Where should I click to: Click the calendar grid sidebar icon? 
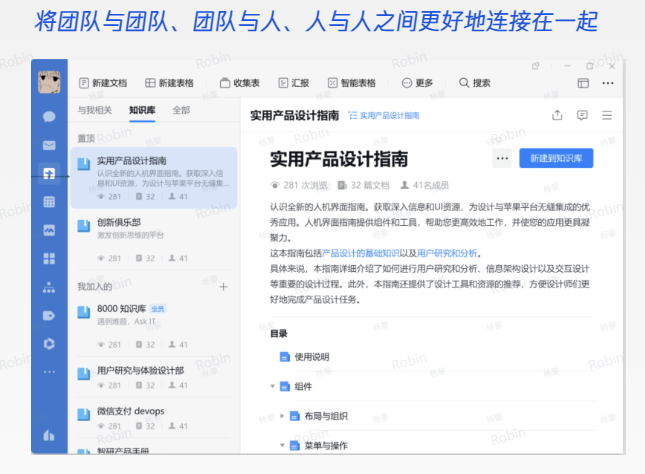pos(49,202)
